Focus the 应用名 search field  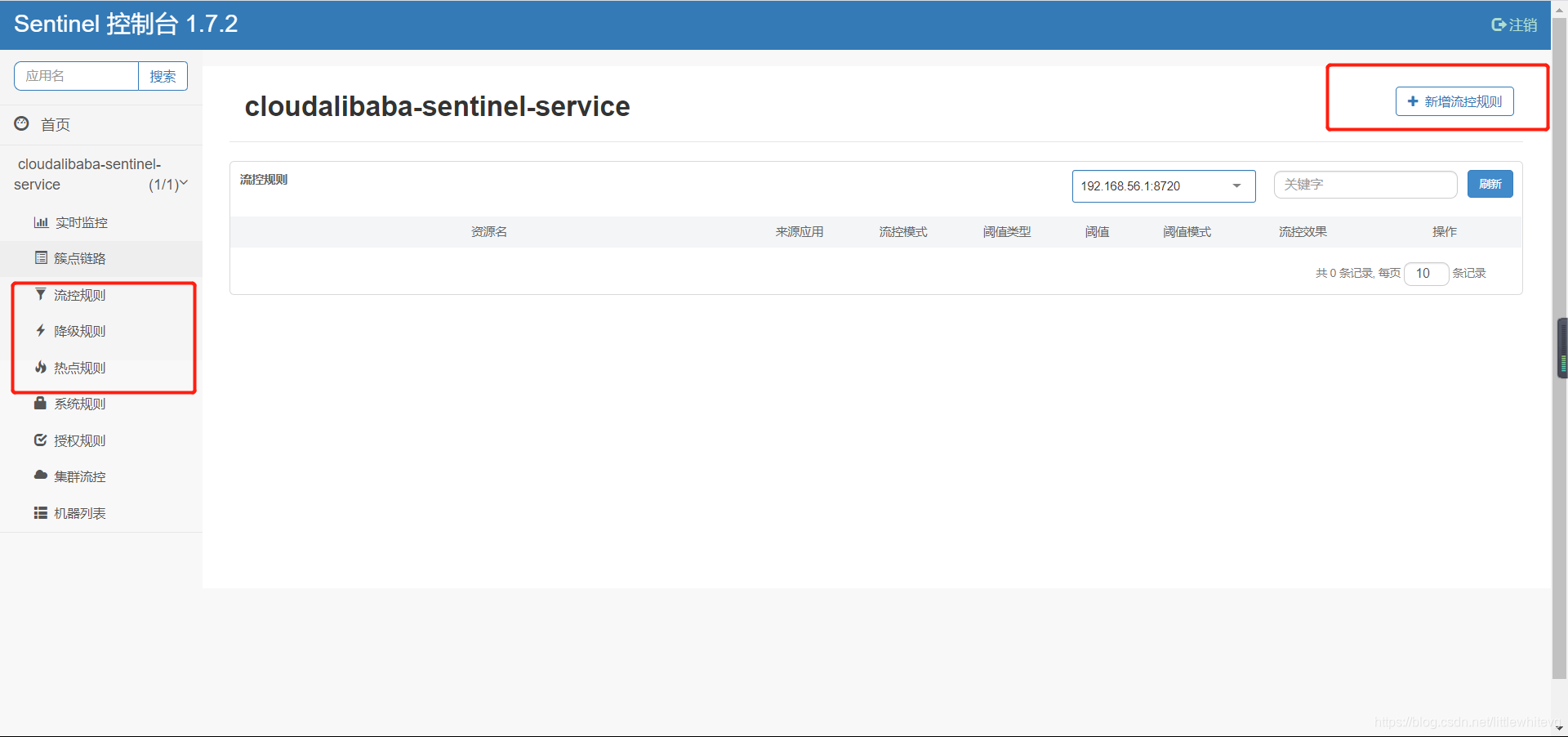click(76, 76)
